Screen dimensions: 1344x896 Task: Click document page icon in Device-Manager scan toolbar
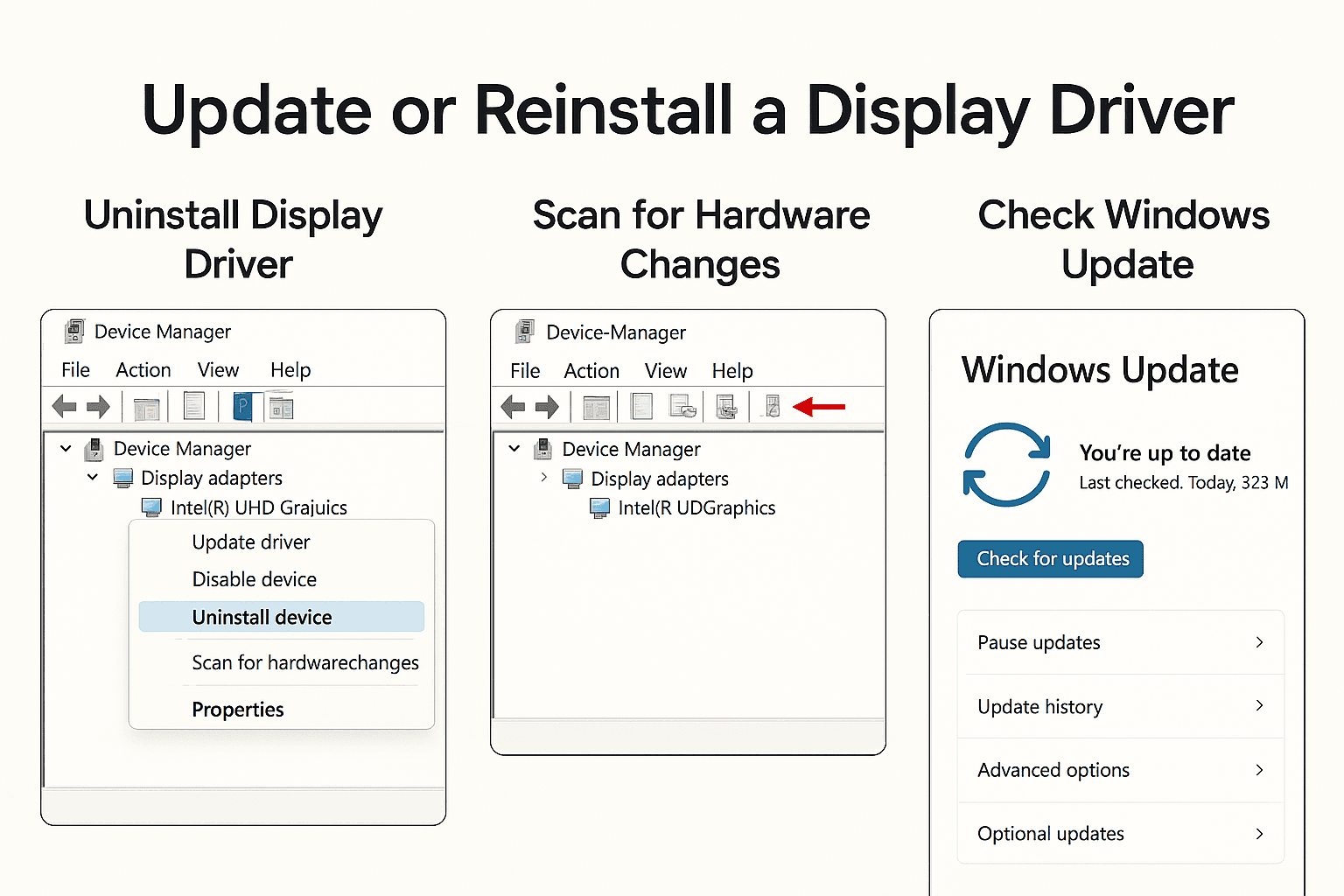[x=642, y=407]
